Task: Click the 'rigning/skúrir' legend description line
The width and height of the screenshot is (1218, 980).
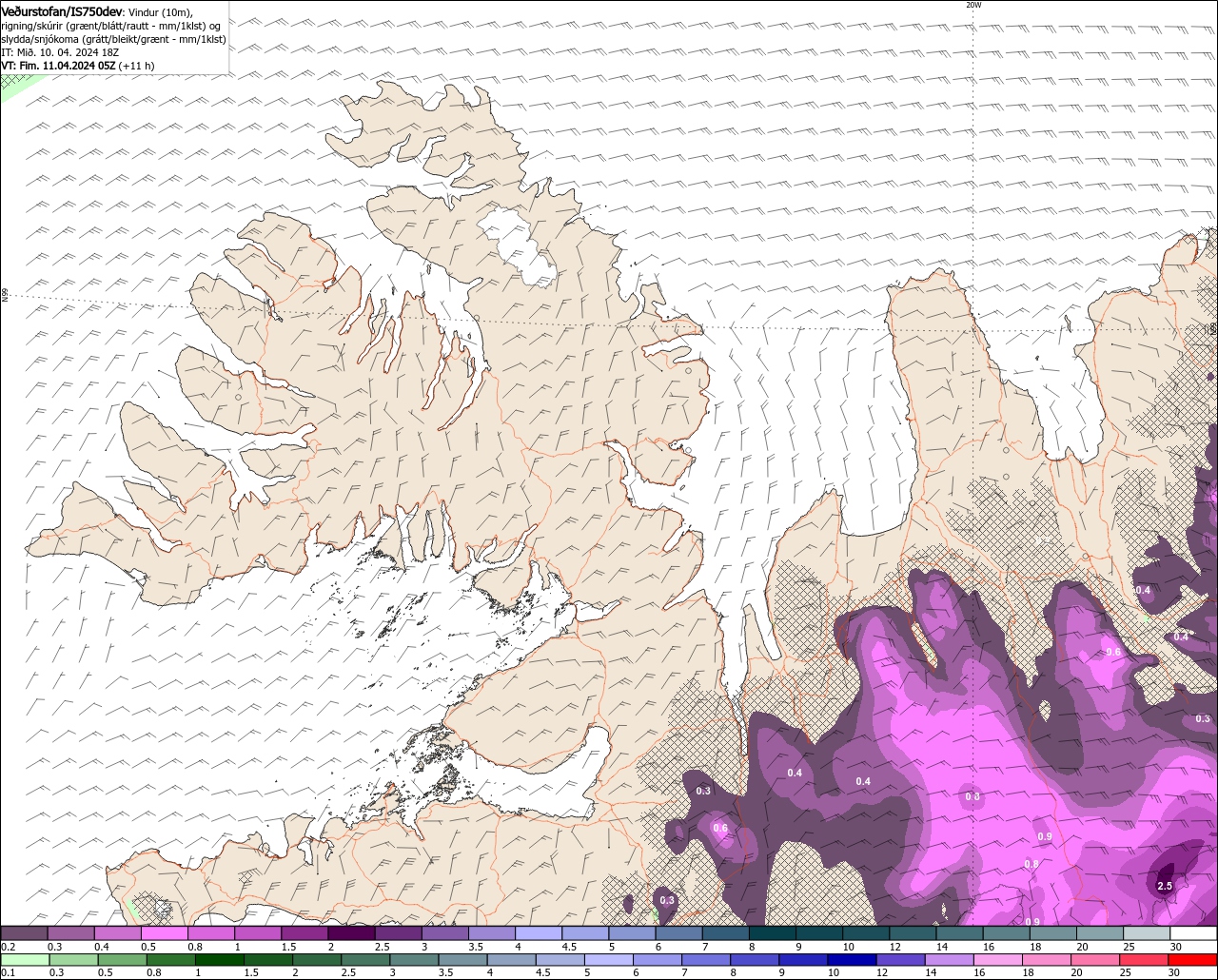Action: pos(112,26)
